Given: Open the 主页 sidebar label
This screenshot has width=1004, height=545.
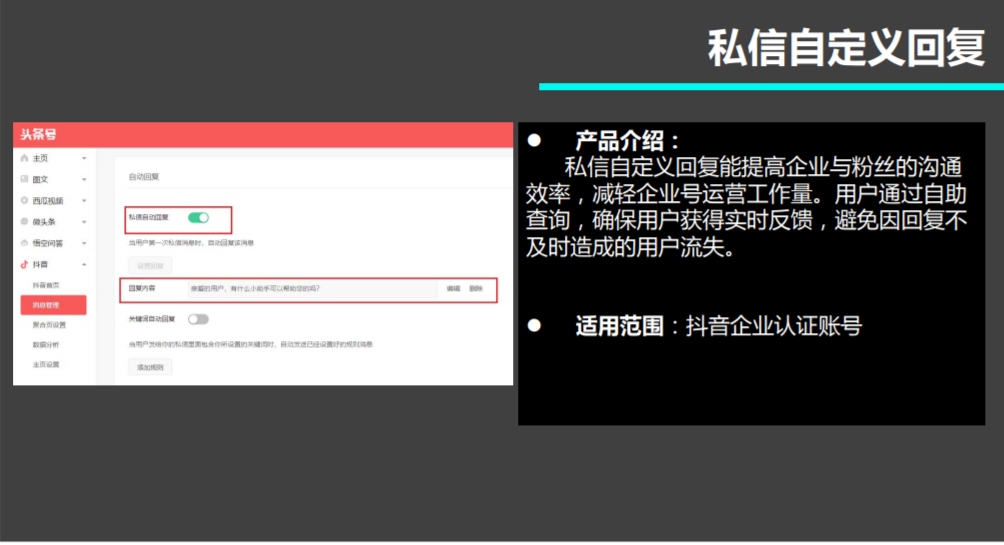Looking at the screenshot, I should pyautogui.click(x=40, y=158).
